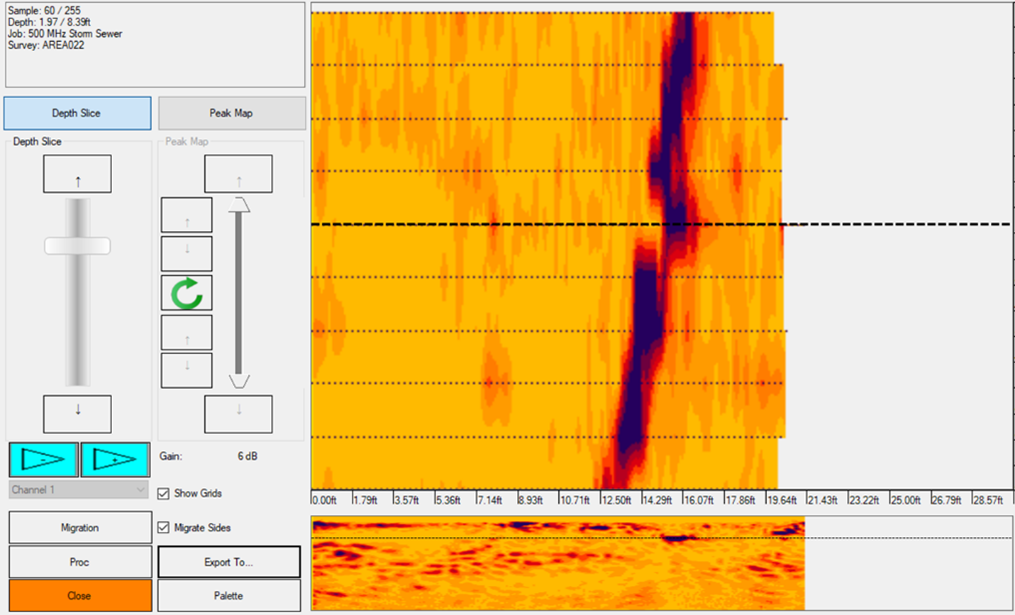Open the Palette button
This screenshot has height=615, width=1015.
(228, 596)
